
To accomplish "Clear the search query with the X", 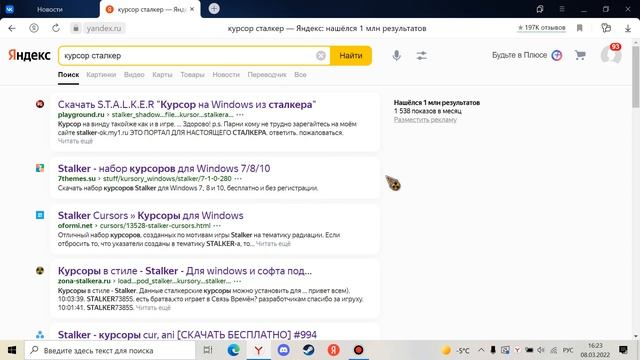I will 321,56.
